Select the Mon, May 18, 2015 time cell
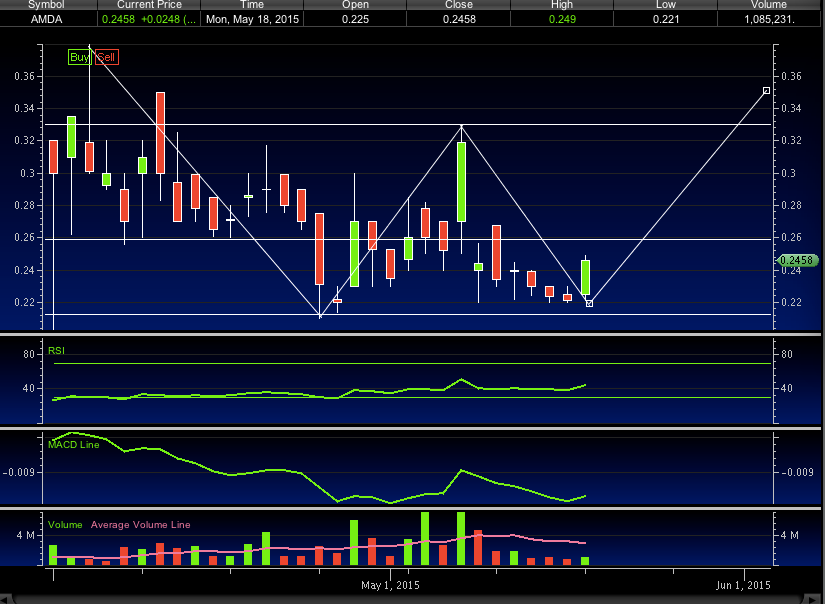Image resolution: width=825 pixels, height=604 pixels. pyautogui.click(x=252, y=19)
